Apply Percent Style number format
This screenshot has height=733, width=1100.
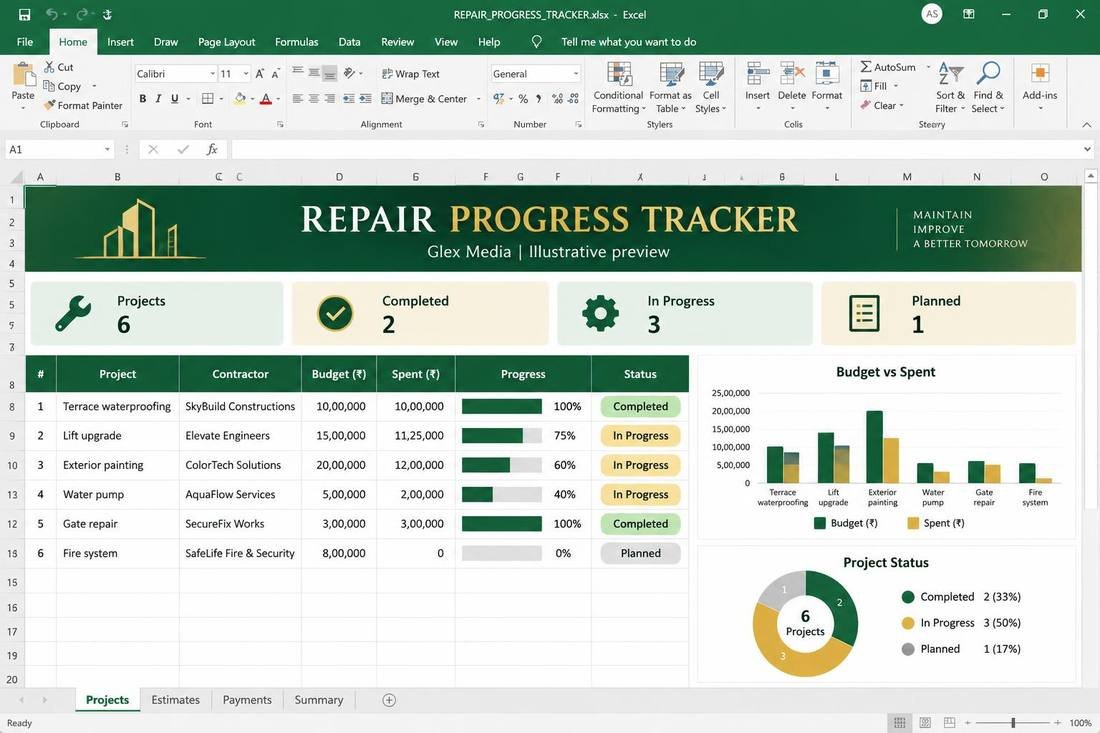pyautogui.click(x=523, y=99)
